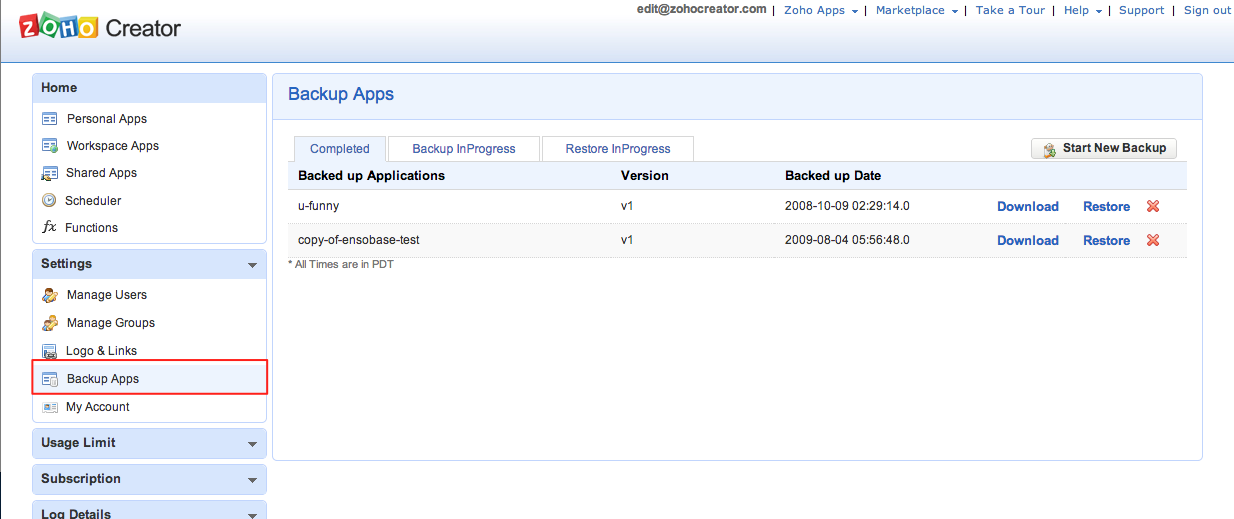Restore the copy-of-ensobase-test backup

pos(1106,240)
